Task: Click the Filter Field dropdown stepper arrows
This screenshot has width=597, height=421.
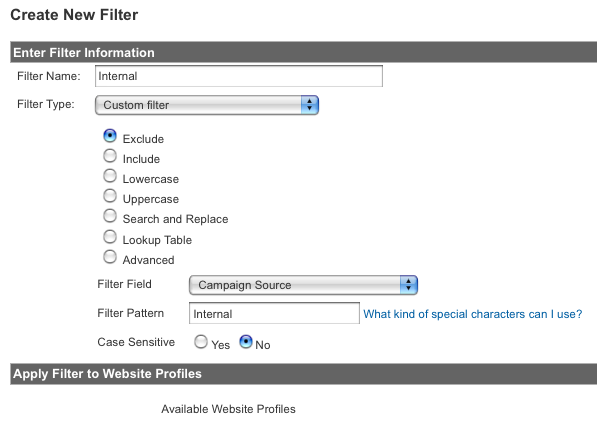Action: [409, 285]
